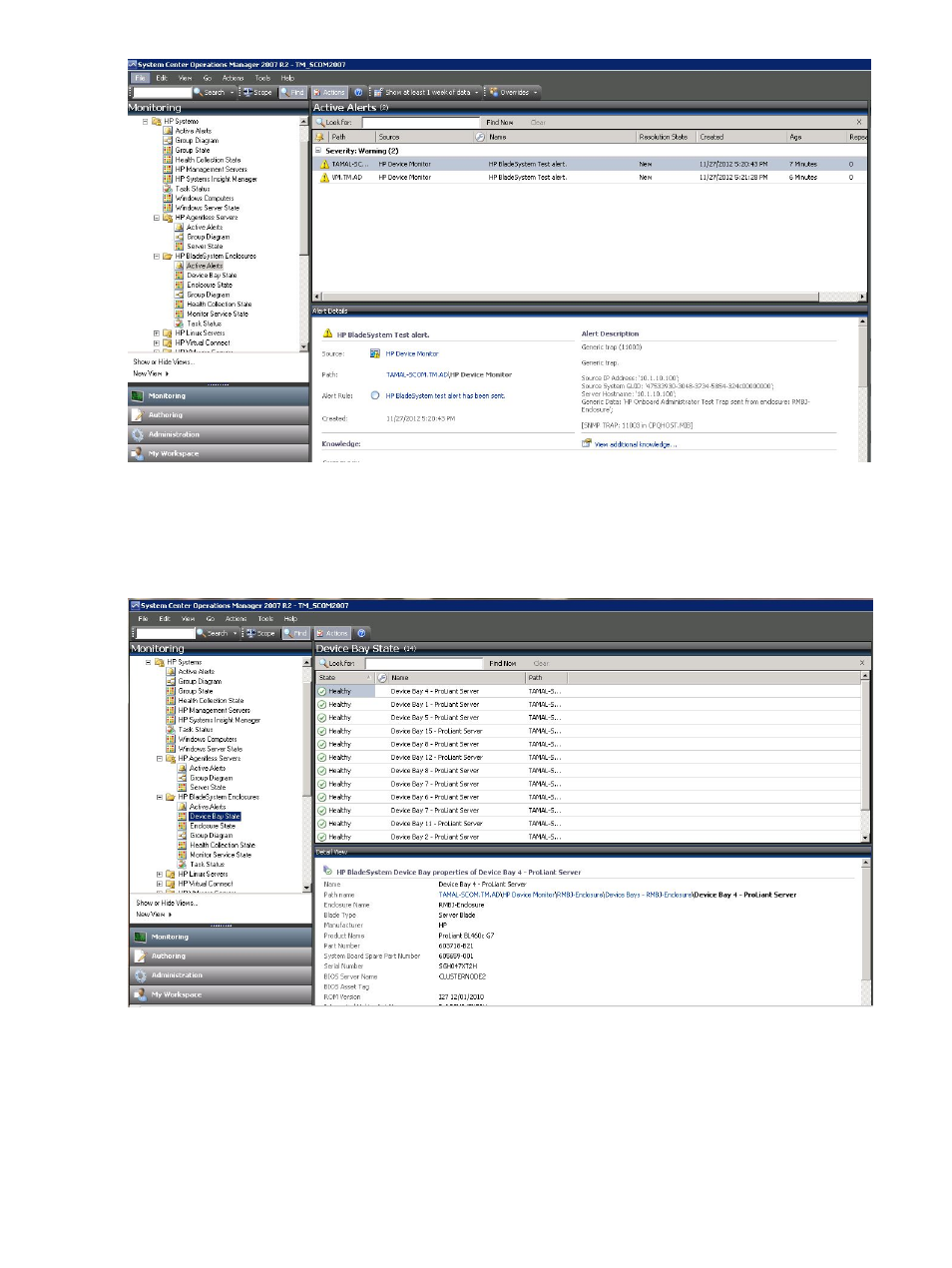Click the properties icon beside HP BladeSystem Device Bay properties

tap(327, 871)
